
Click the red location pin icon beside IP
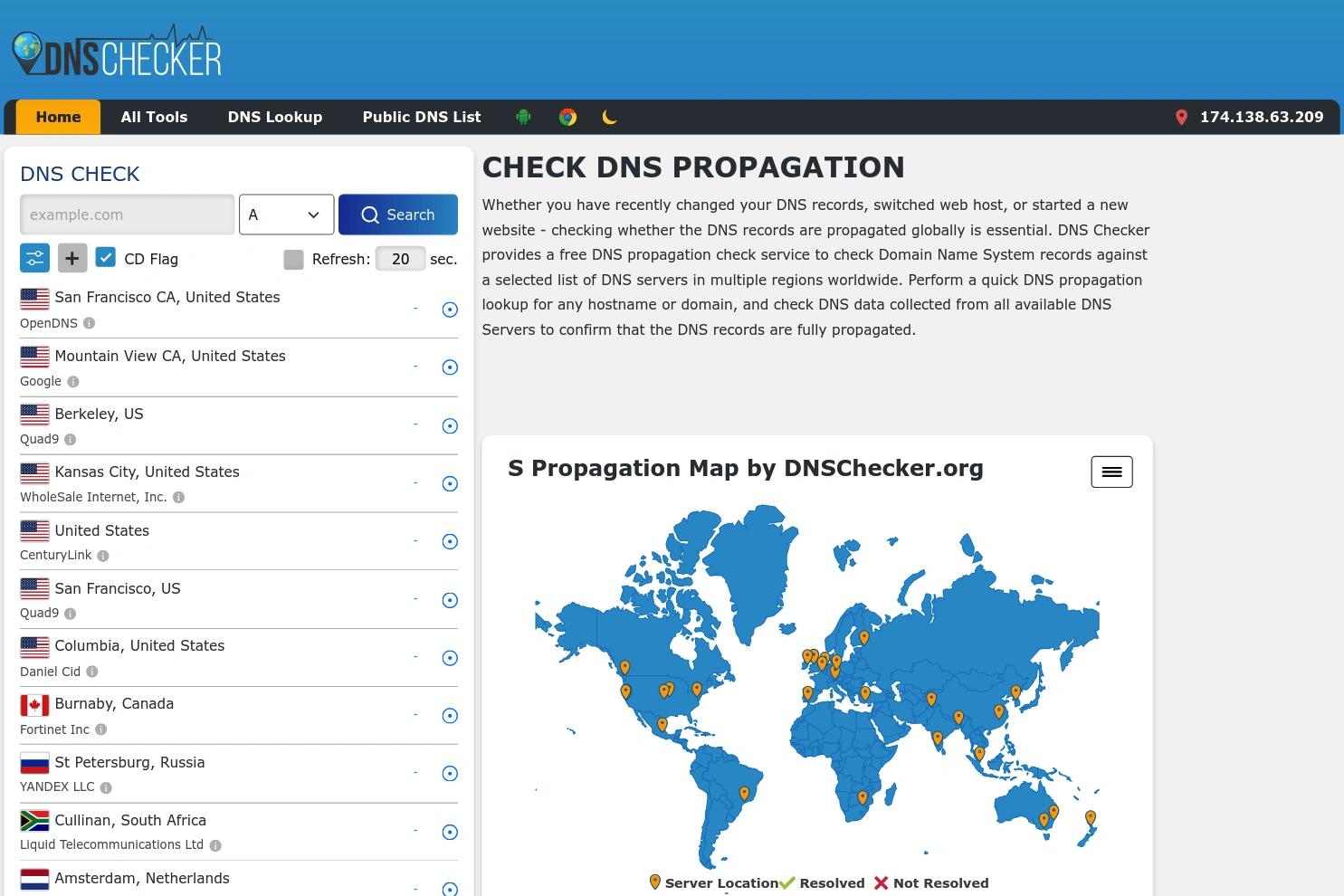1181,118
